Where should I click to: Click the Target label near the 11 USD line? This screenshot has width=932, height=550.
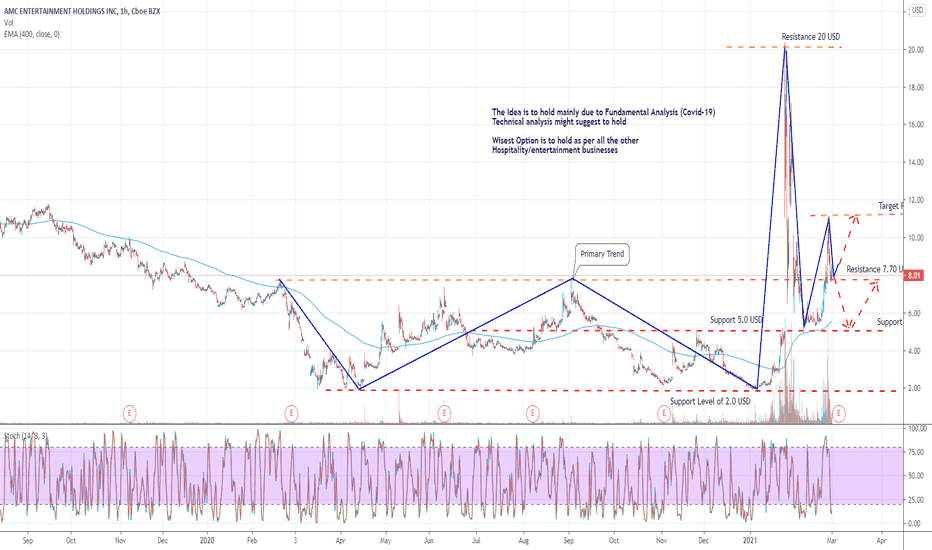click(x=890, y=206)
